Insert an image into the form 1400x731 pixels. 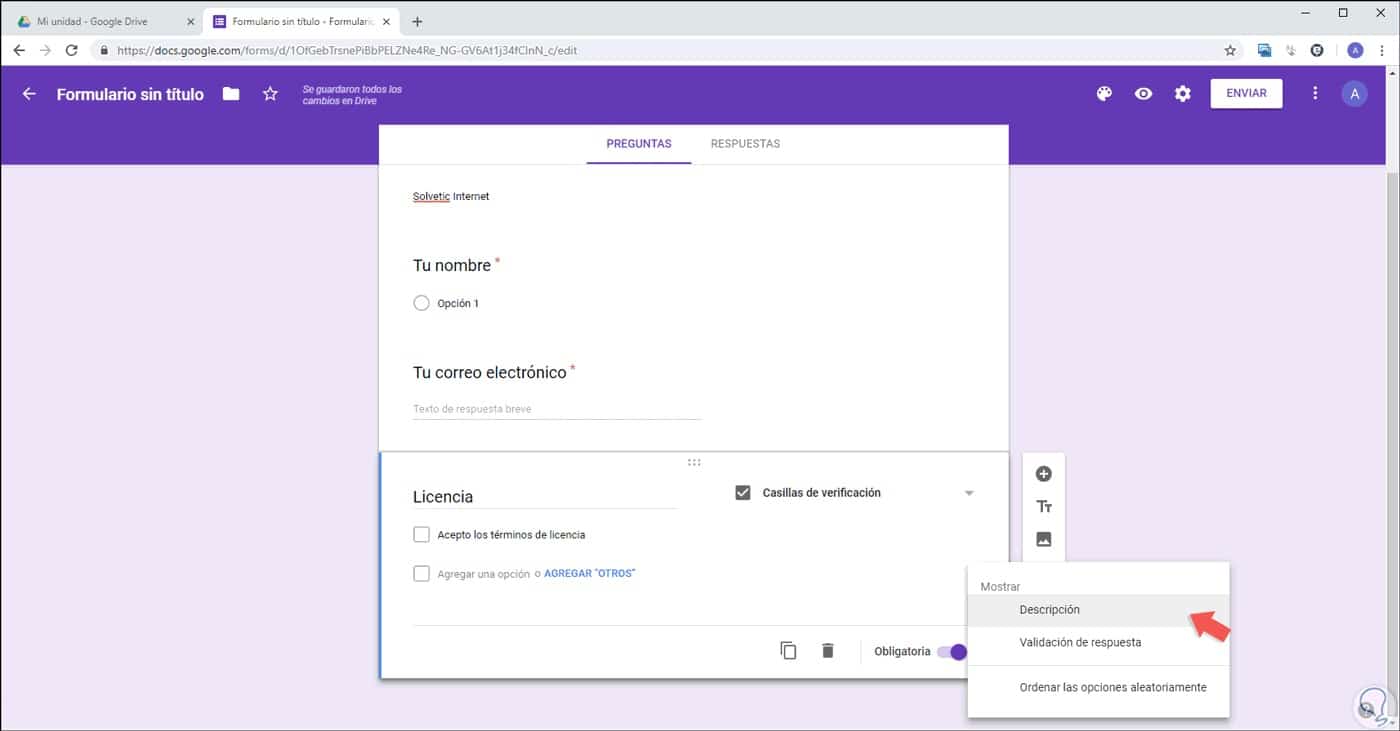[x=1044, y=538]
